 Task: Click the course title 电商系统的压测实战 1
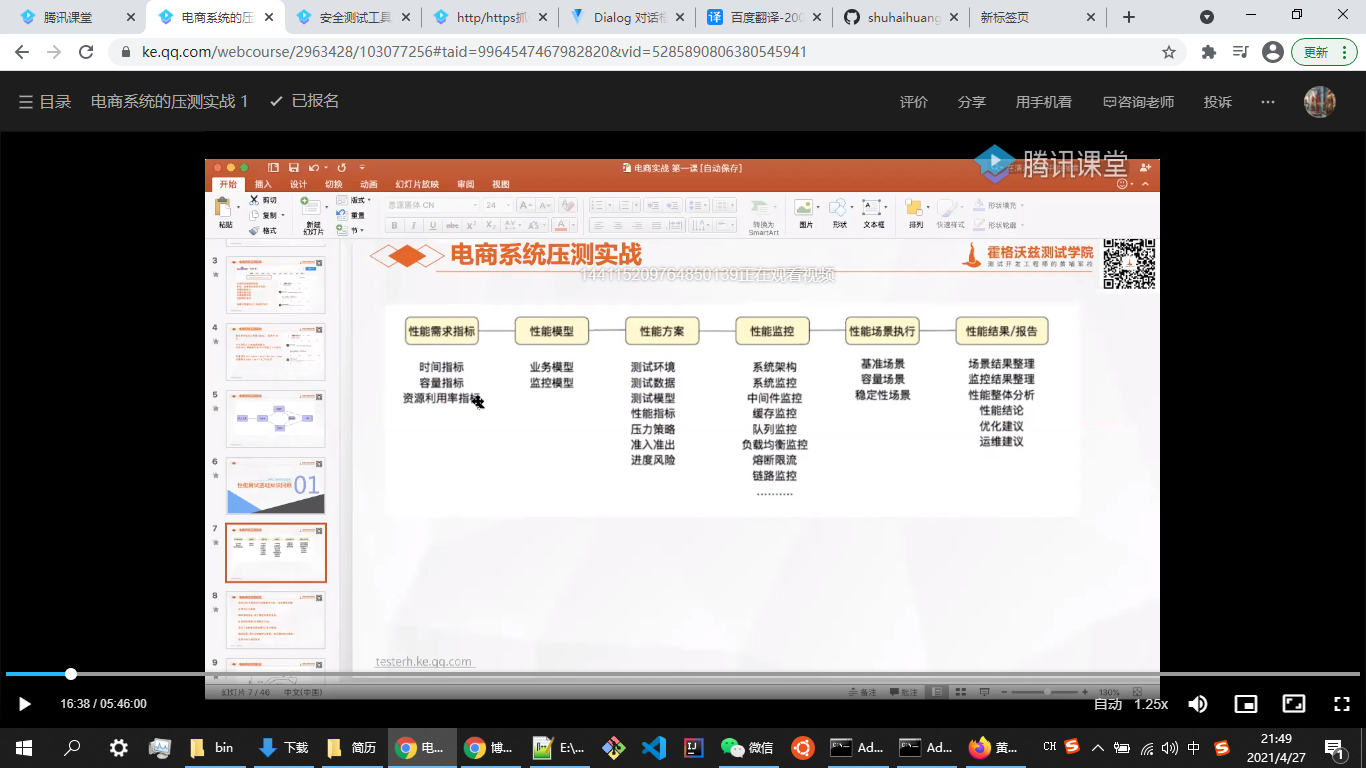(170, 101)
